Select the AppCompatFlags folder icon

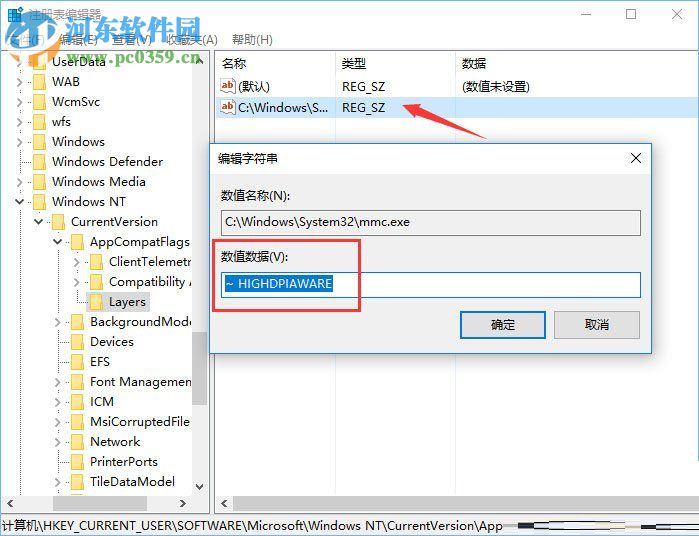coord(78,242)
